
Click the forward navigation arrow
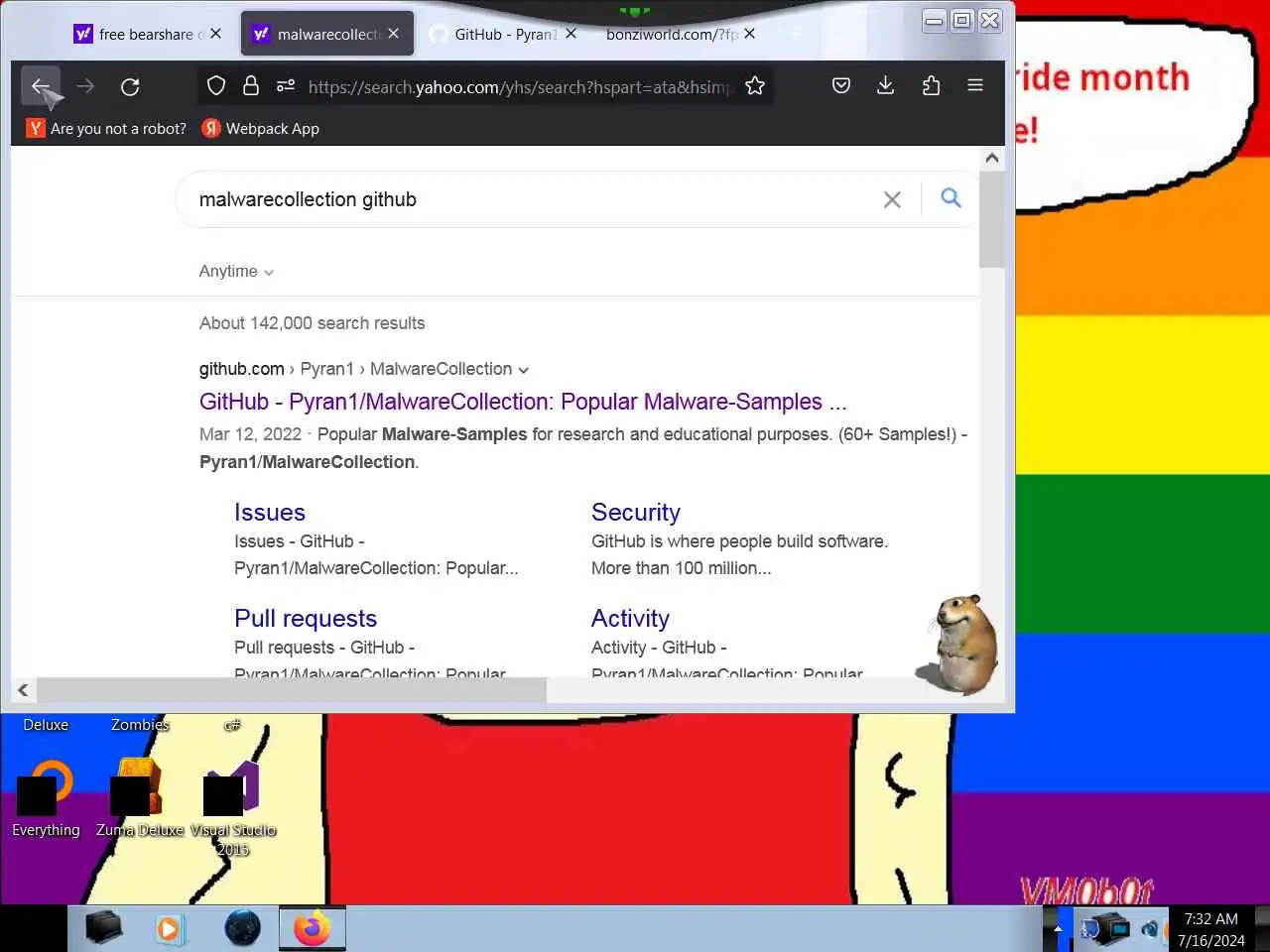pos(85,86)
